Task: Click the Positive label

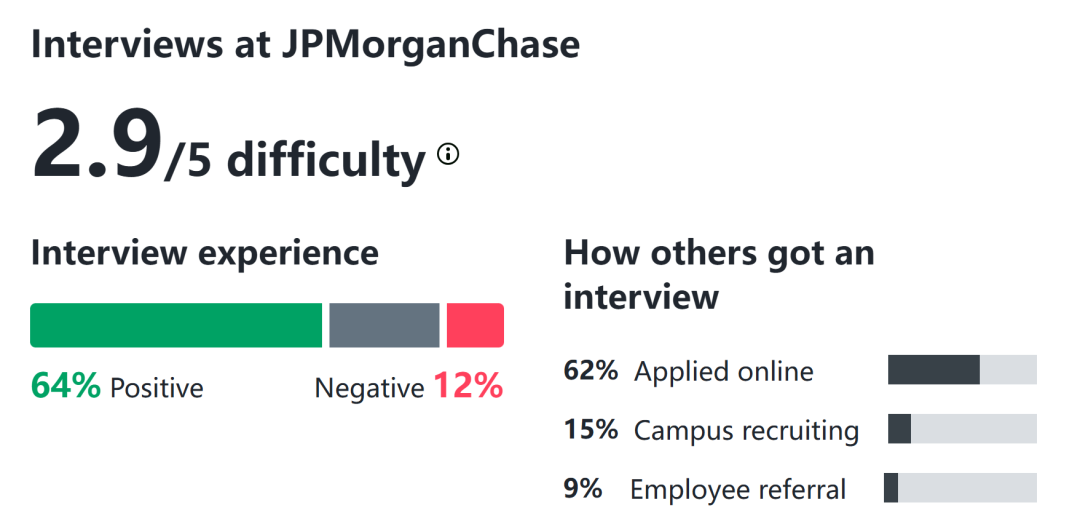Action: [156, 388]
